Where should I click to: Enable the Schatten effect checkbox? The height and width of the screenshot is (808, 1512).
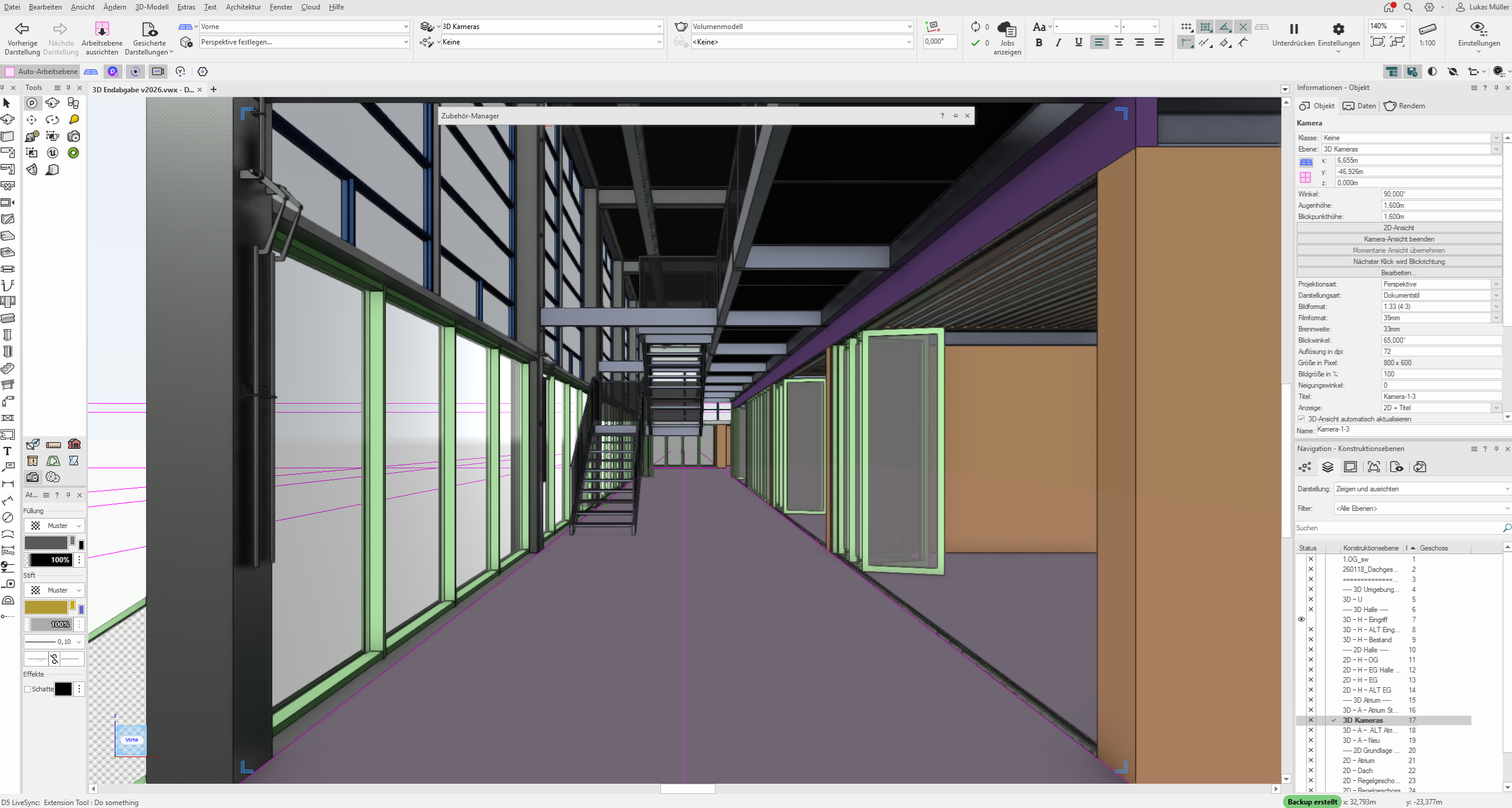coord(27,689)
